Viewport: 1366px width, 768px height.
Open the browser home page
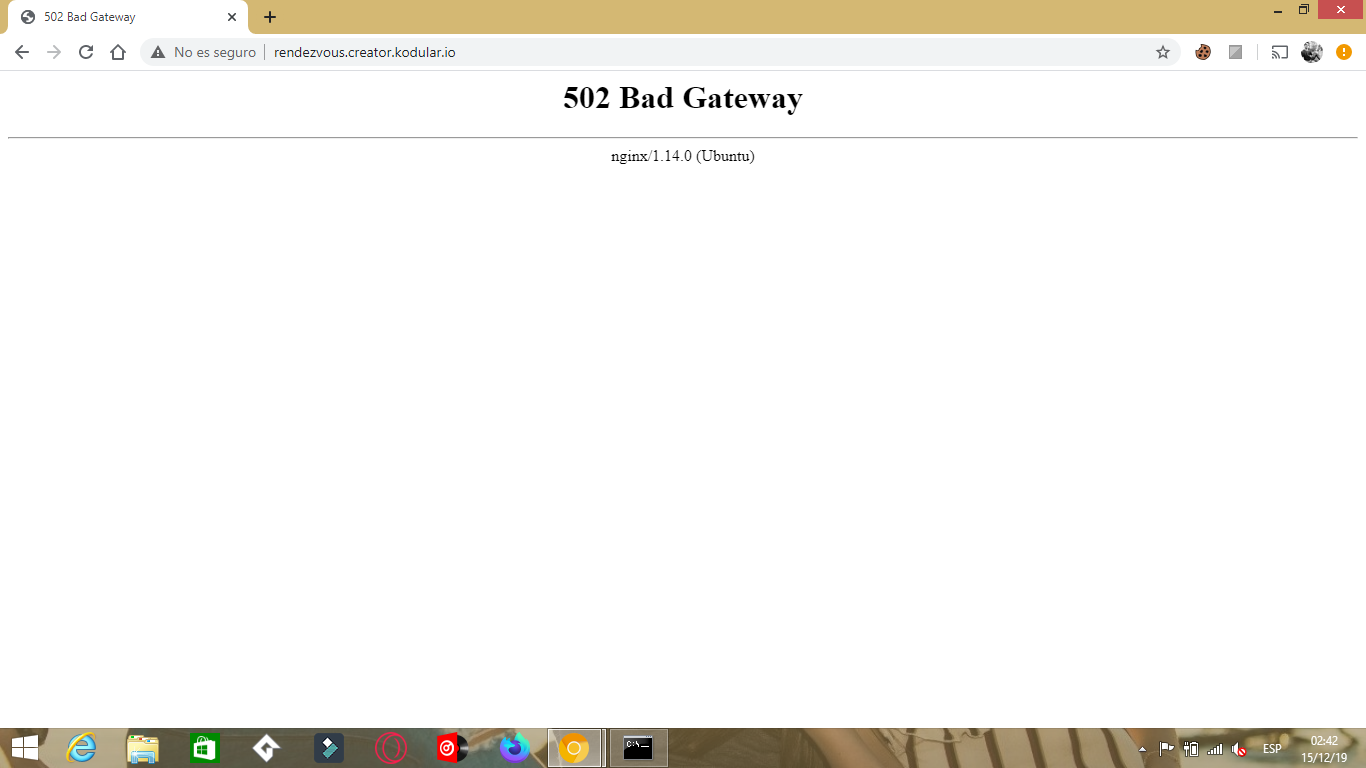[118, 52]
